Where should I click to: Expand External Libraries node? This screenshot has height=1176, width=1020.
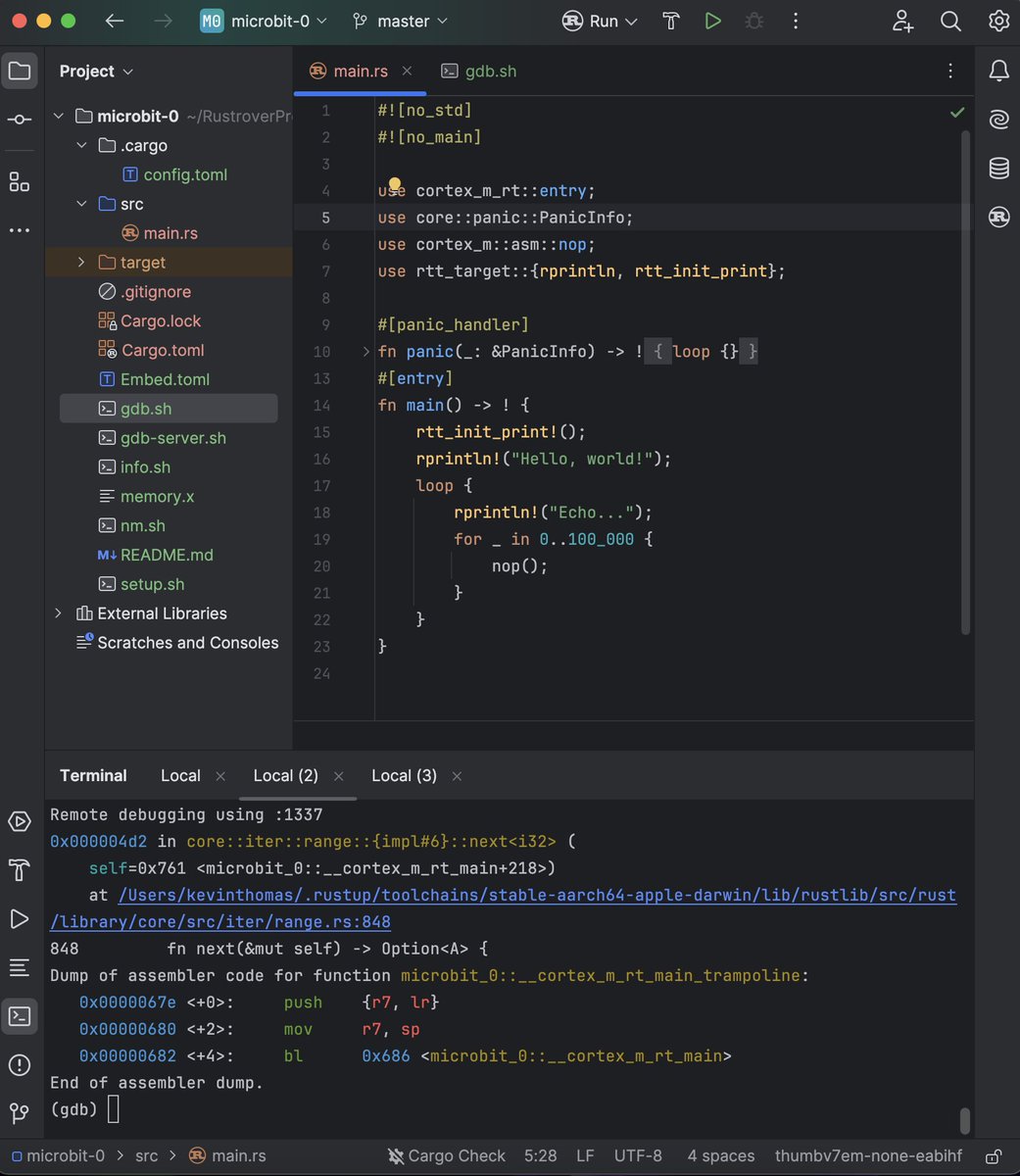59,613
